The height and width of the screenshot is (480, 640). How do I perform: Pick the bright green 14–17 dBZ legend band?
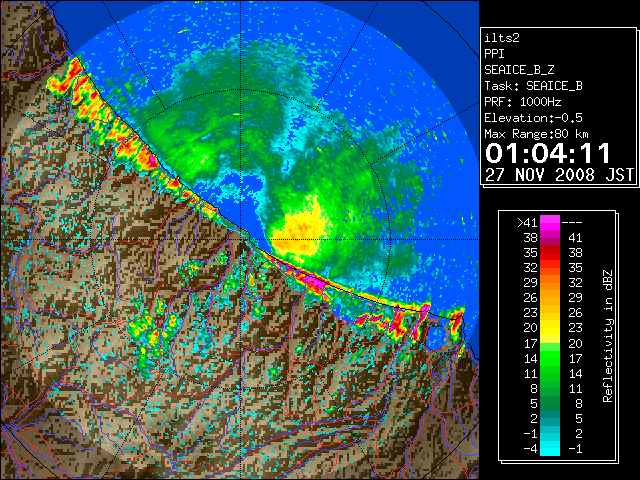[550, 358]
